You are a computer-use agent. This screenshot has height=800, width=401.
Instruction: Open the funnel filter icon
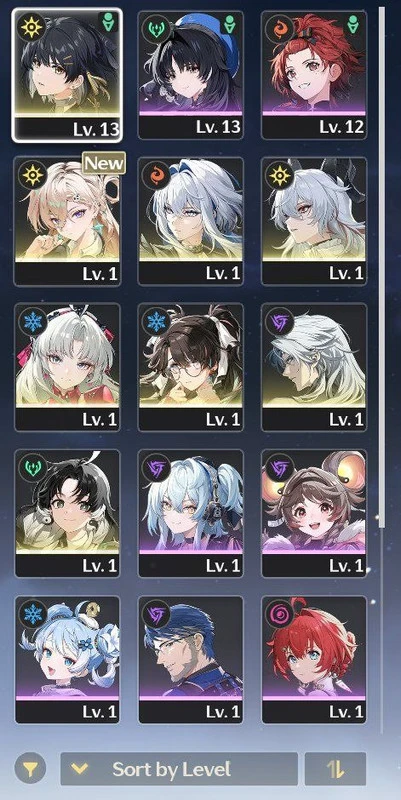[x=30, y=768]
